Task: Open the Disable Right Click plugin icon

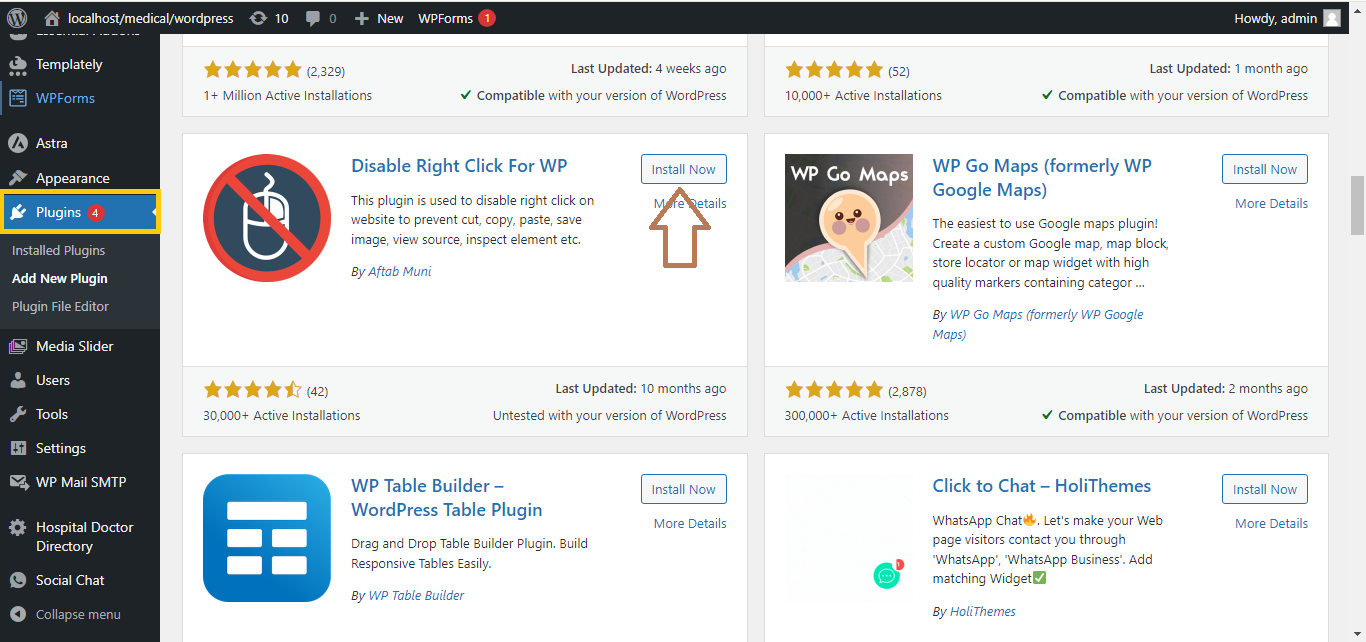Action: (x=267, y=218)
